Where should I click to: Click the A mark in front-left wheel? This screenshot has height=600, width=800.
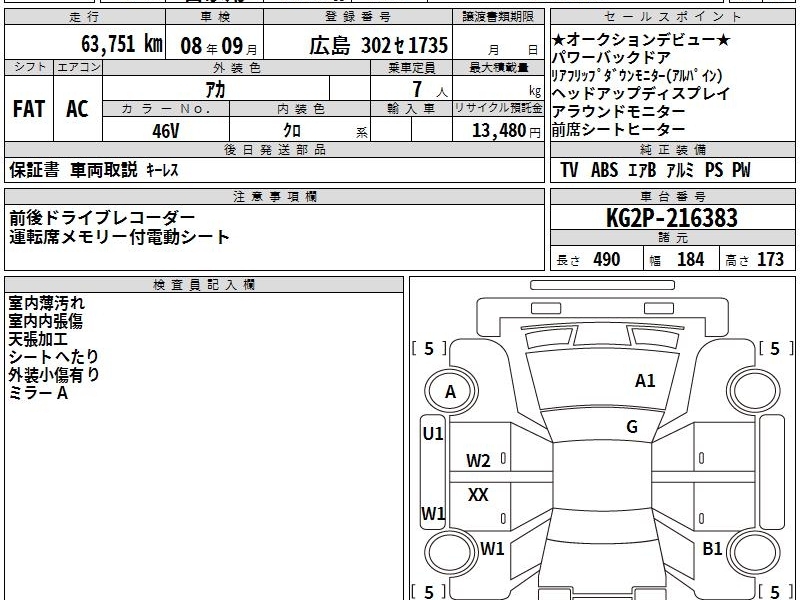[450, 392]
